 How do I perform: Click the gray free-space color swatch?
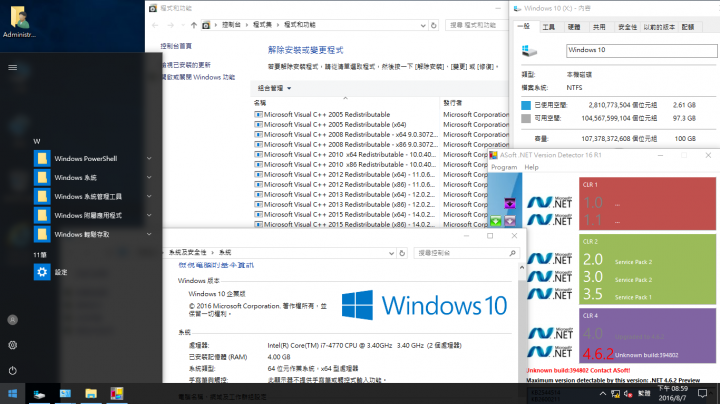point(526,118)
